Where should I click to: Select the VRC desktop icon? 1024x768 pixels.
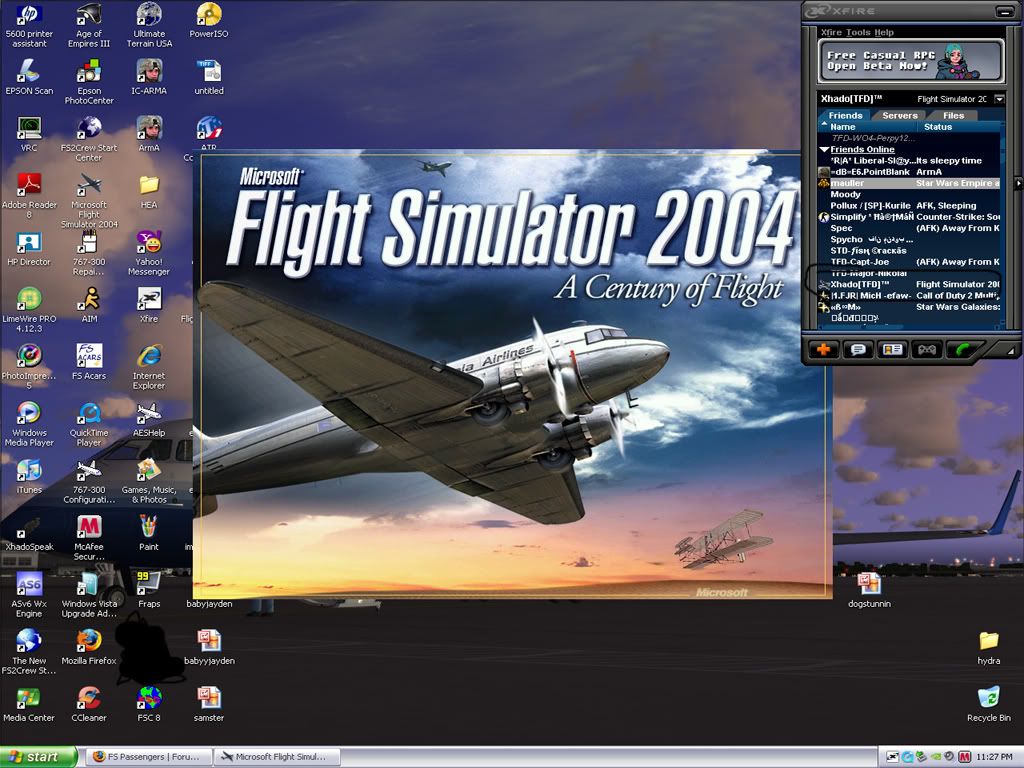(x=29, y=135)
